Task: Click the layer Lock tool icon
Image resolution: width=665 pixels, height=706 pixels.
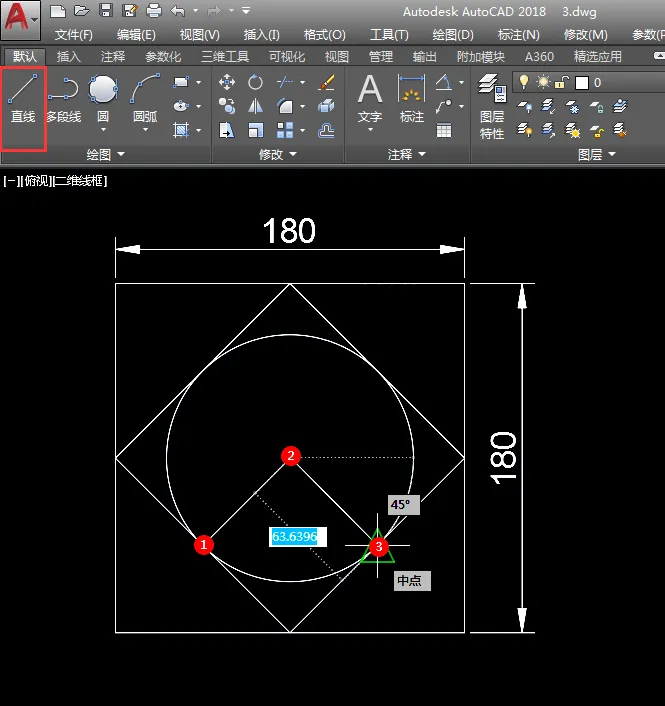Action: point(597,106)
